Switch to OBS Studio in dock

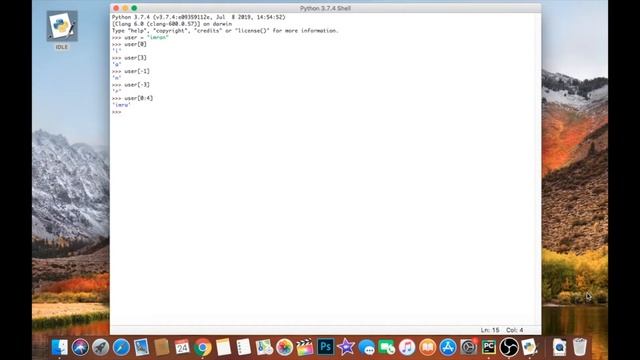pyautogui.click(x=509, y=347)
